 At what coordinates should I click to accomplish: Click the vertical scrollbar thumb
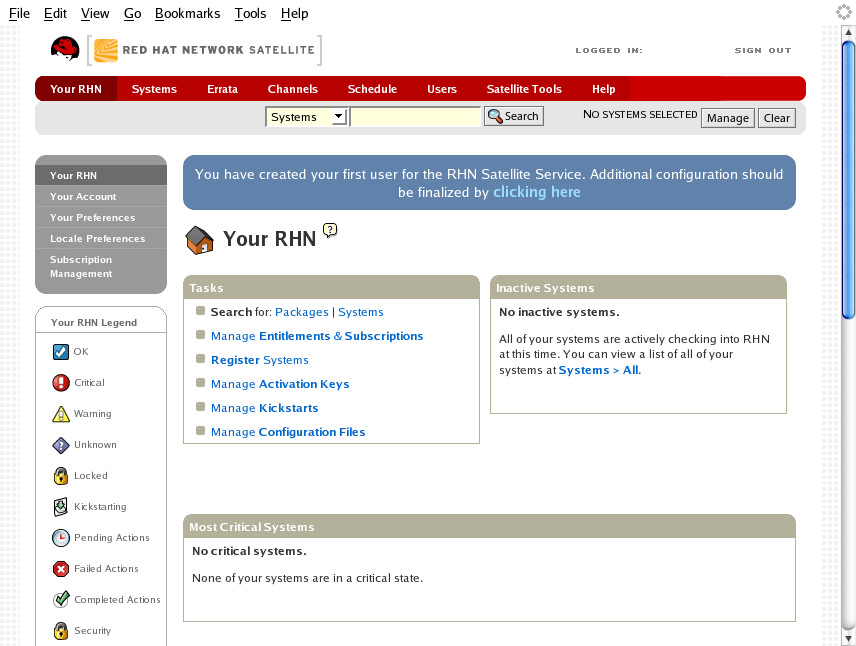click(848, 179)
